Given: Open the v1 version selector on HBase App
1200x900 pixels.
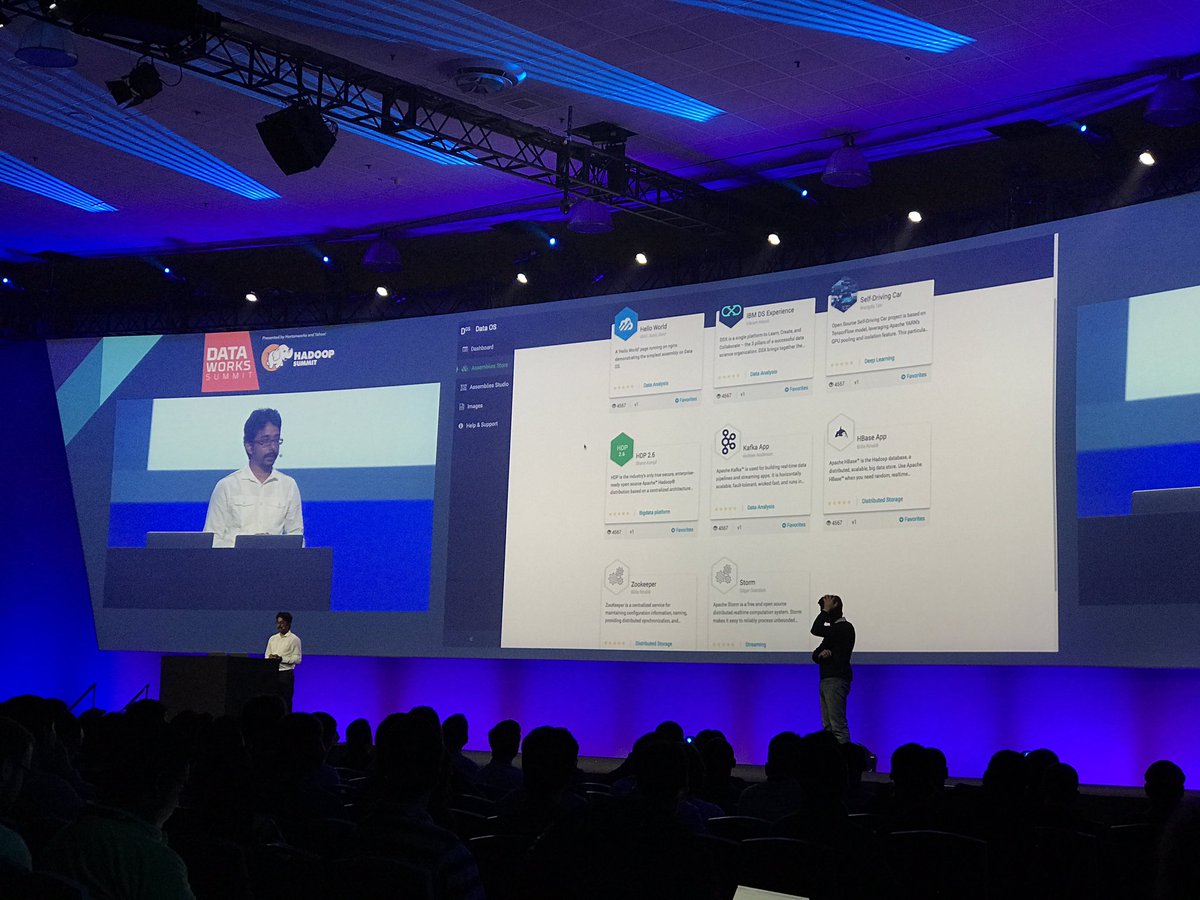Looking at the screenshot, I should click(x=853, y=521).
